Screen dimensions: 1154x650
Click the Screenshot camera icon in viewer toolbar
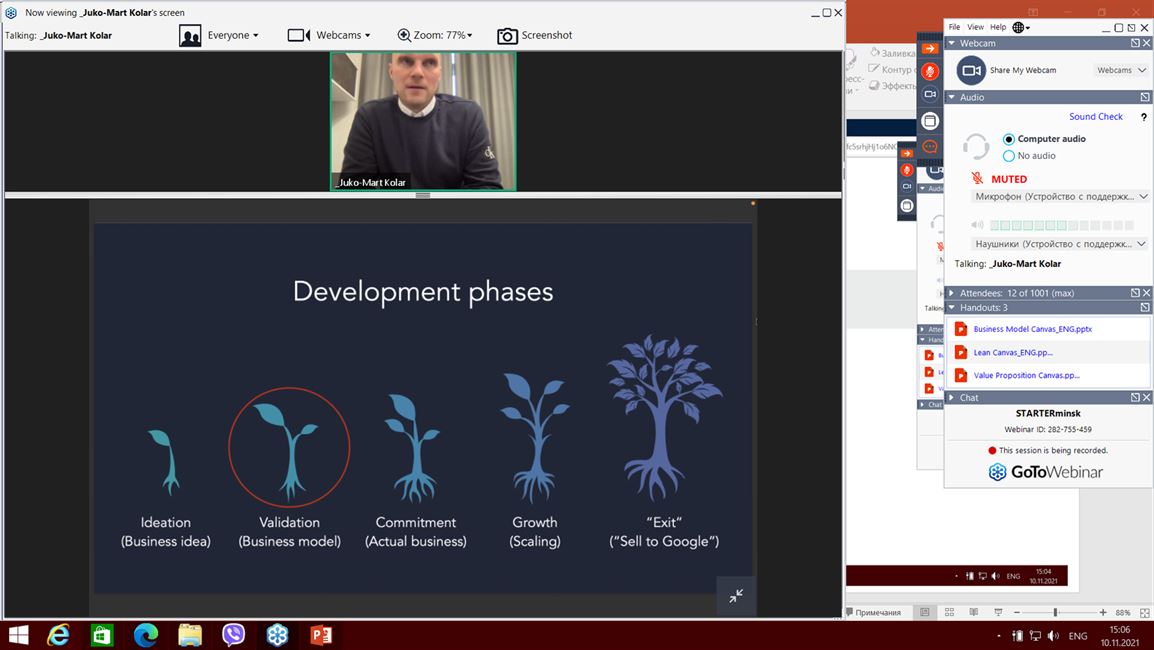pos(507,35)
